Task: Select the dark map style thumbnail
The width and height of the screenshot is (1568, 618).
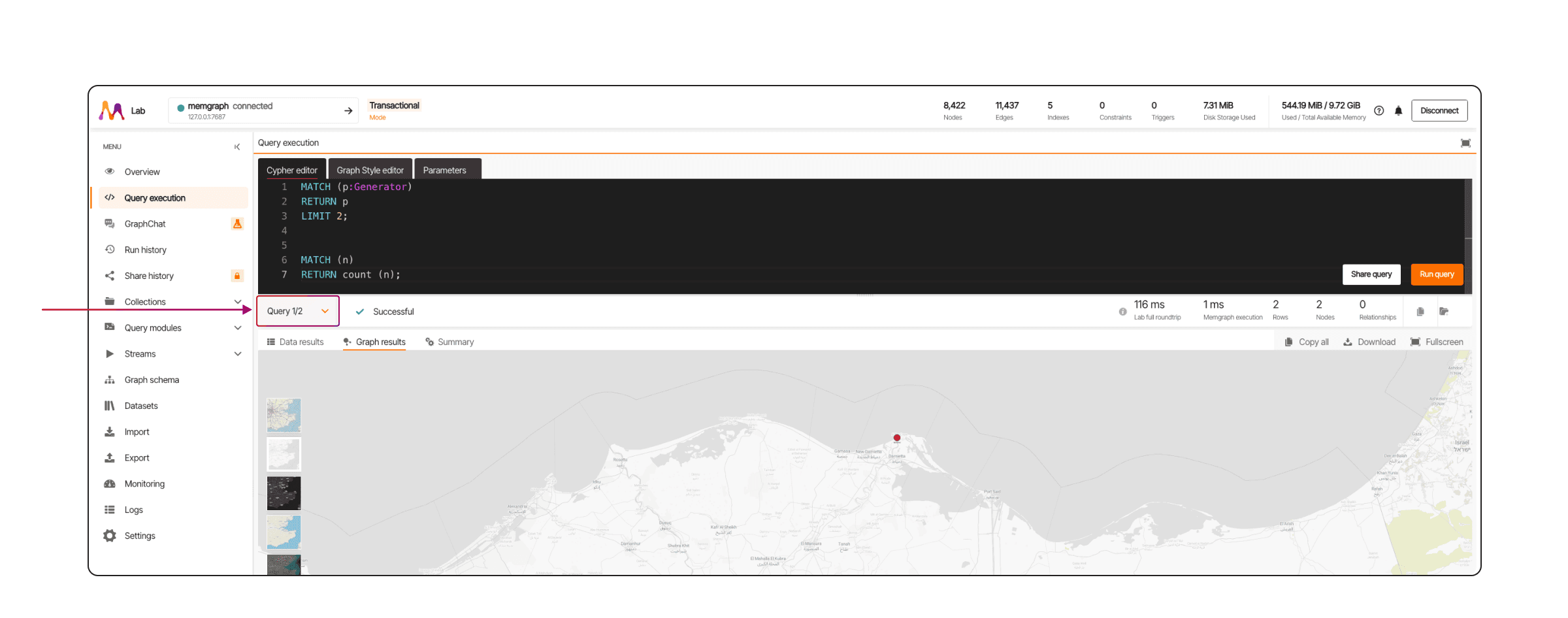Action: 284,493
